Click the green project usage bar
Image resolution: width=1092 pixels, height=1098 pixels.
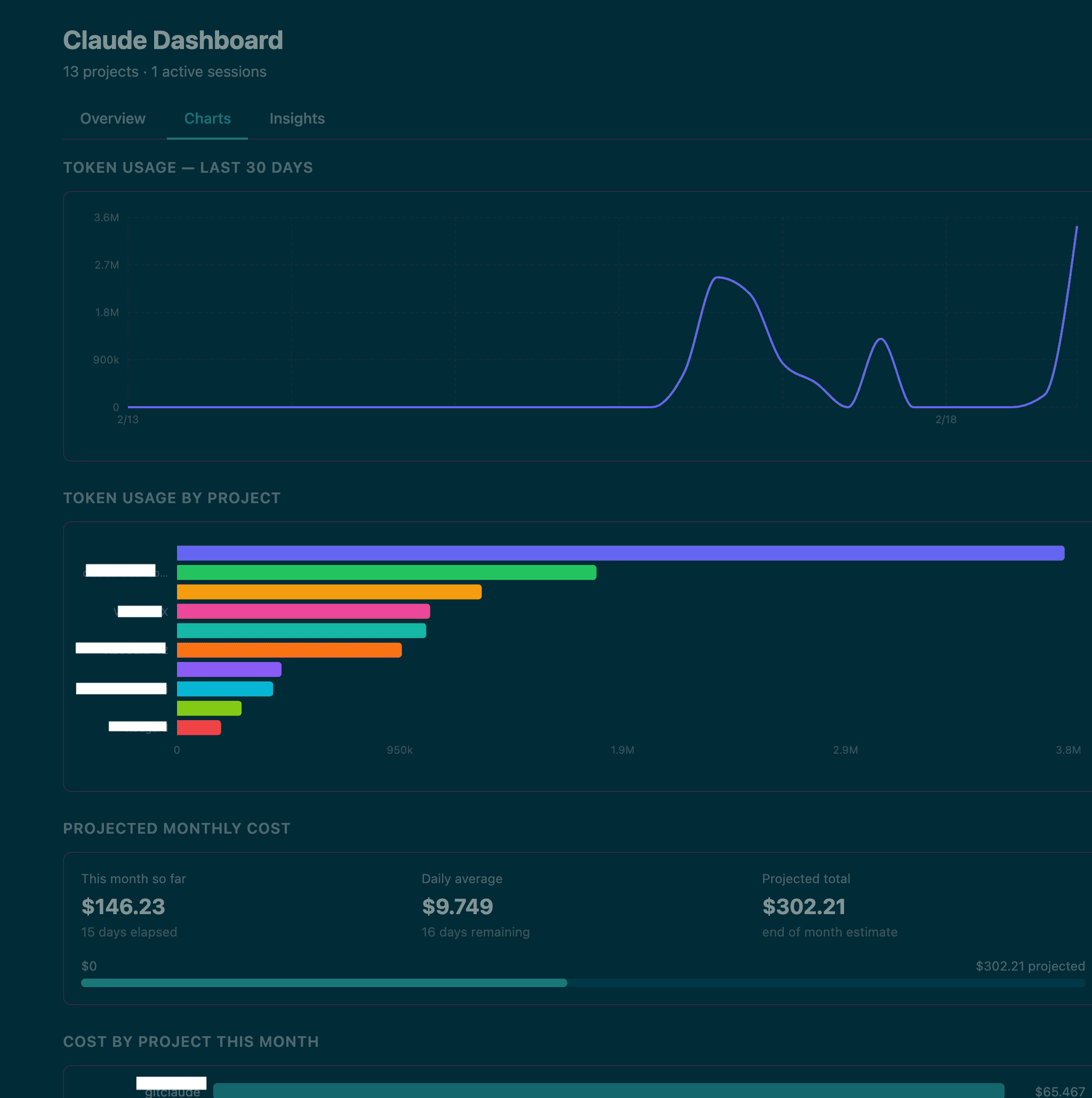click(x=387, y=573)
